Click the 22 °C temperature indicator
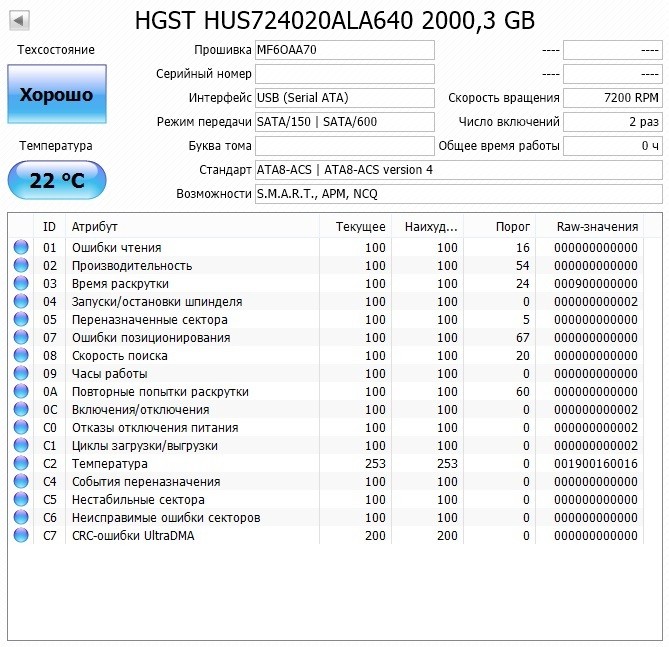The width and height of the screenshot is (669, 647). coord(57,180)
